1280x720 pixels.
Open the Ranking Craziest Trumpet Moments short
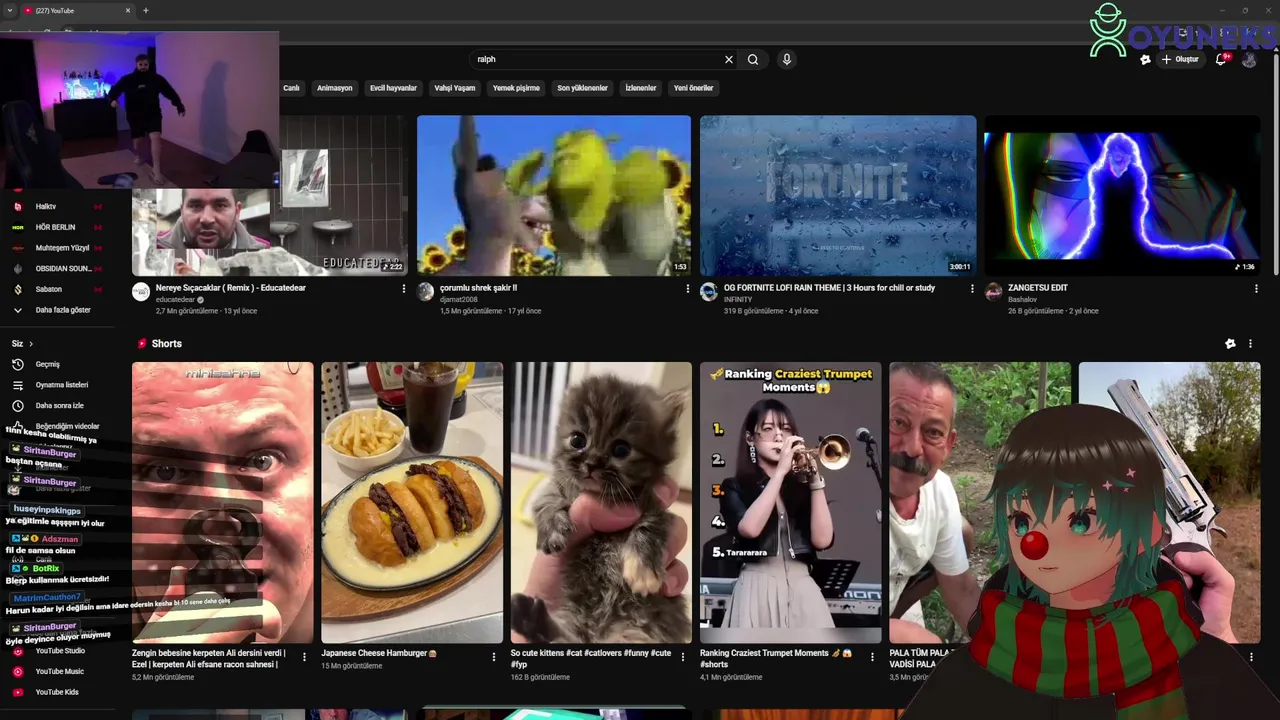pos(790,503)
